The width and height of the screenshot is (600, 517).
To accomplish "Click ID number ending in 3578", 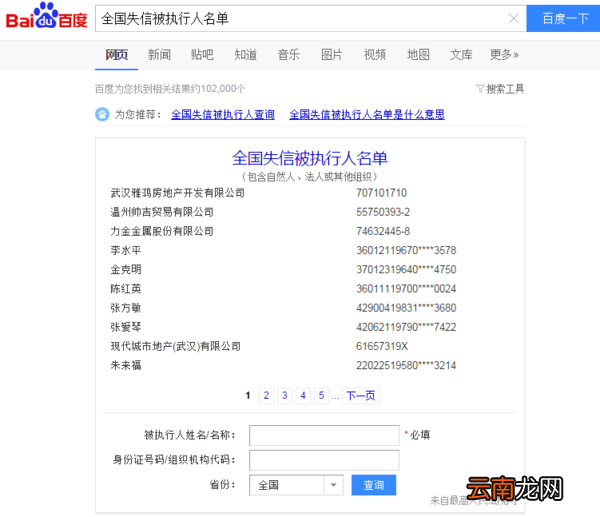I will (x=406, y=250).
